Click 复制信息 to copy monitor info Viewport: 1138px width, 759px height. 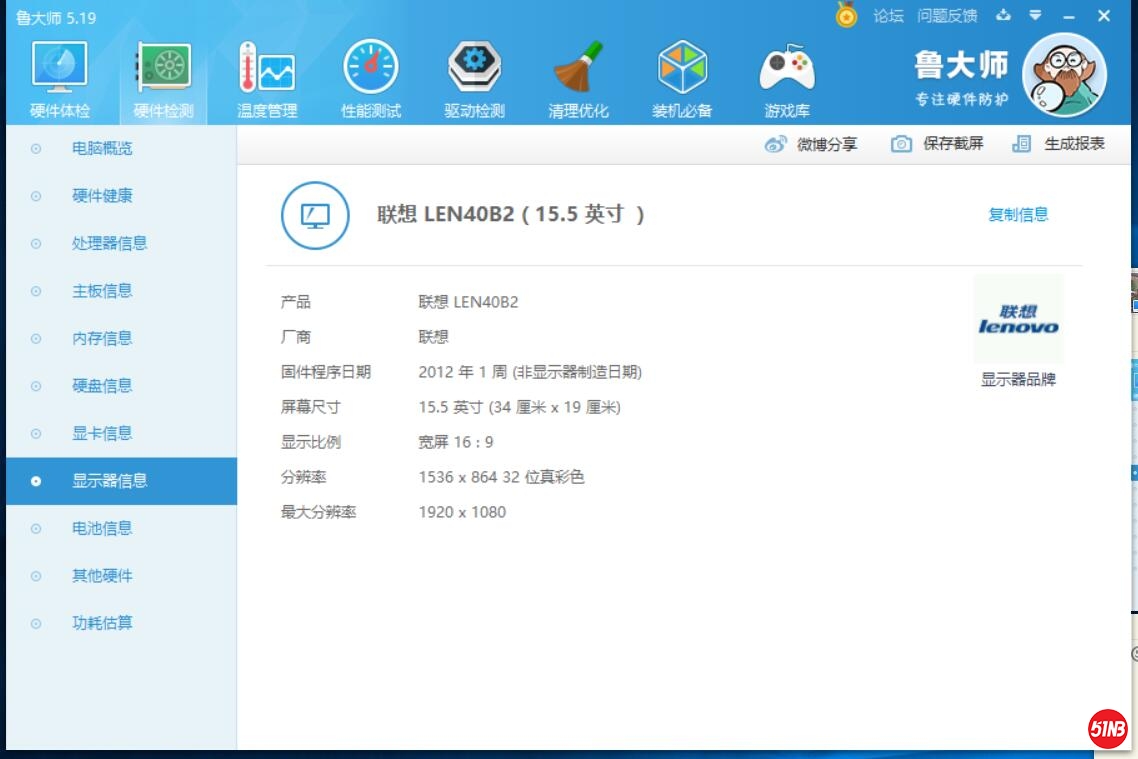coord(1018,214)
